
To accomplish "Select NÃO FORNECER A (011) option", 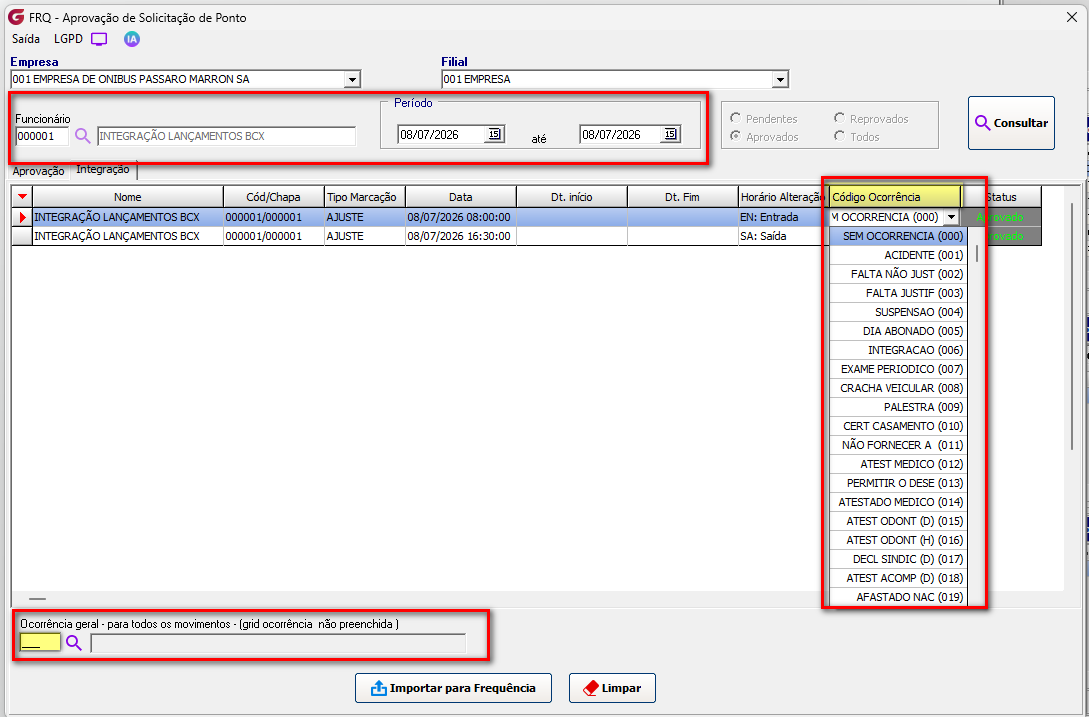I will pyautogui.click(x=898, y=445).
